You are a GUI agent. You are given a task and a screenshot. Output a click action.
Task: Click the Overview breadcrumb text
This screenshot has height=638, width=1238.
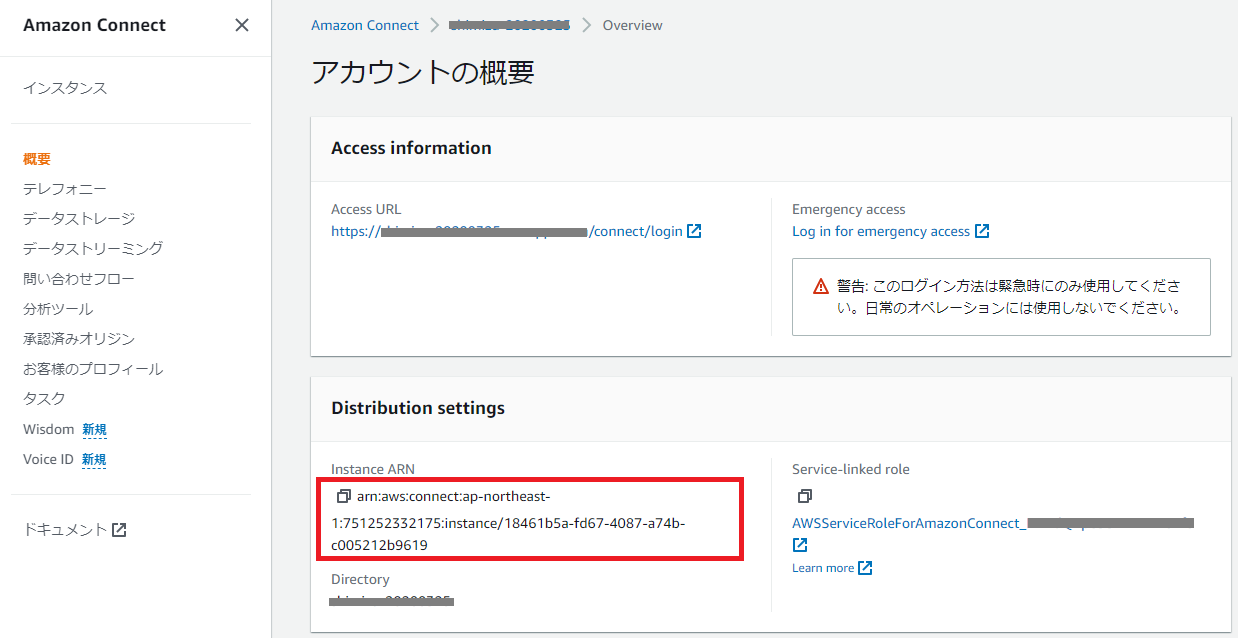click(x=633, y=25)
